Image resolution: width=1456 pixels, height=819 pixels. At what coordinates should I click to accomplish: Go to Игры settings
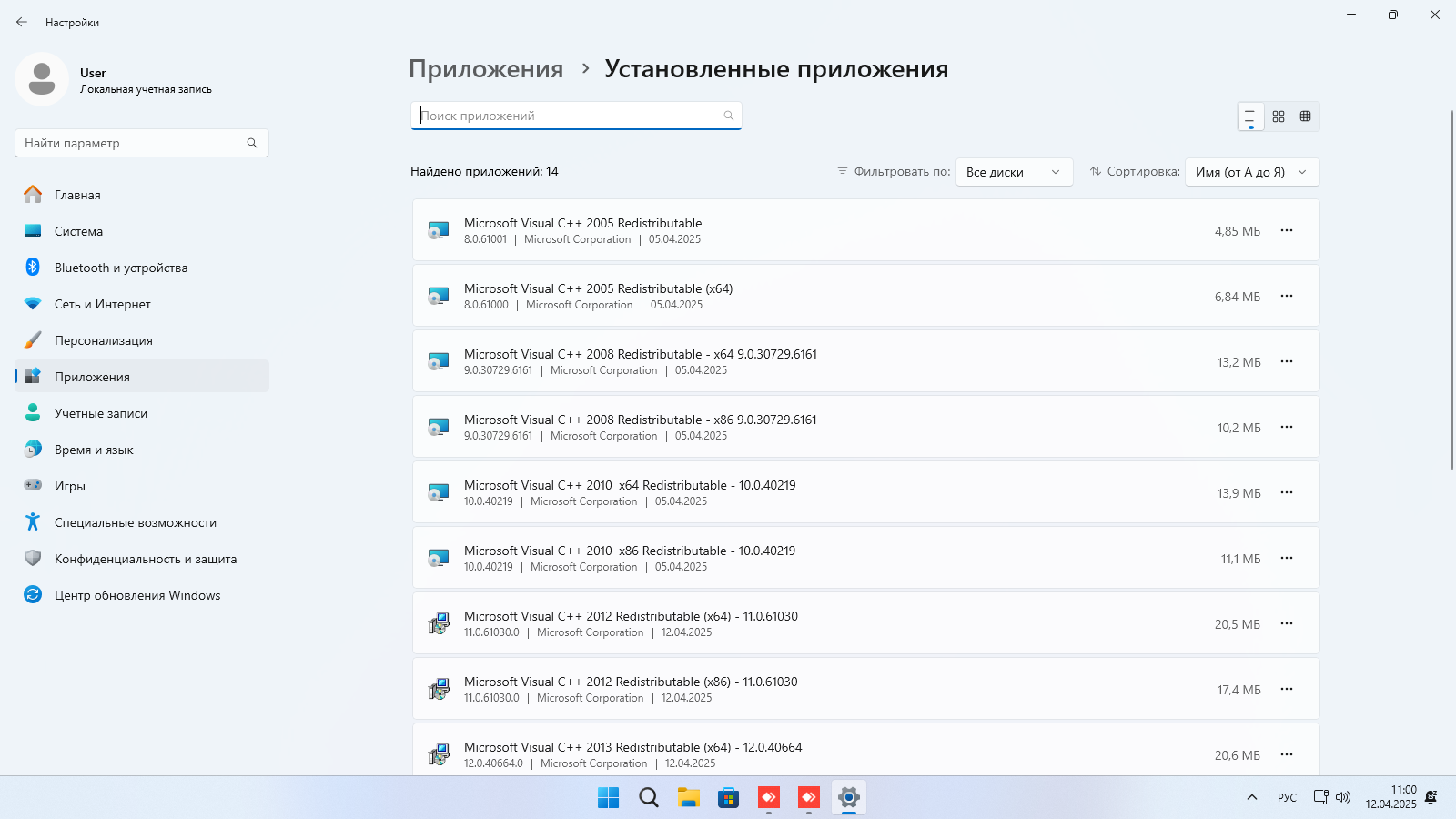pos(142,486)
